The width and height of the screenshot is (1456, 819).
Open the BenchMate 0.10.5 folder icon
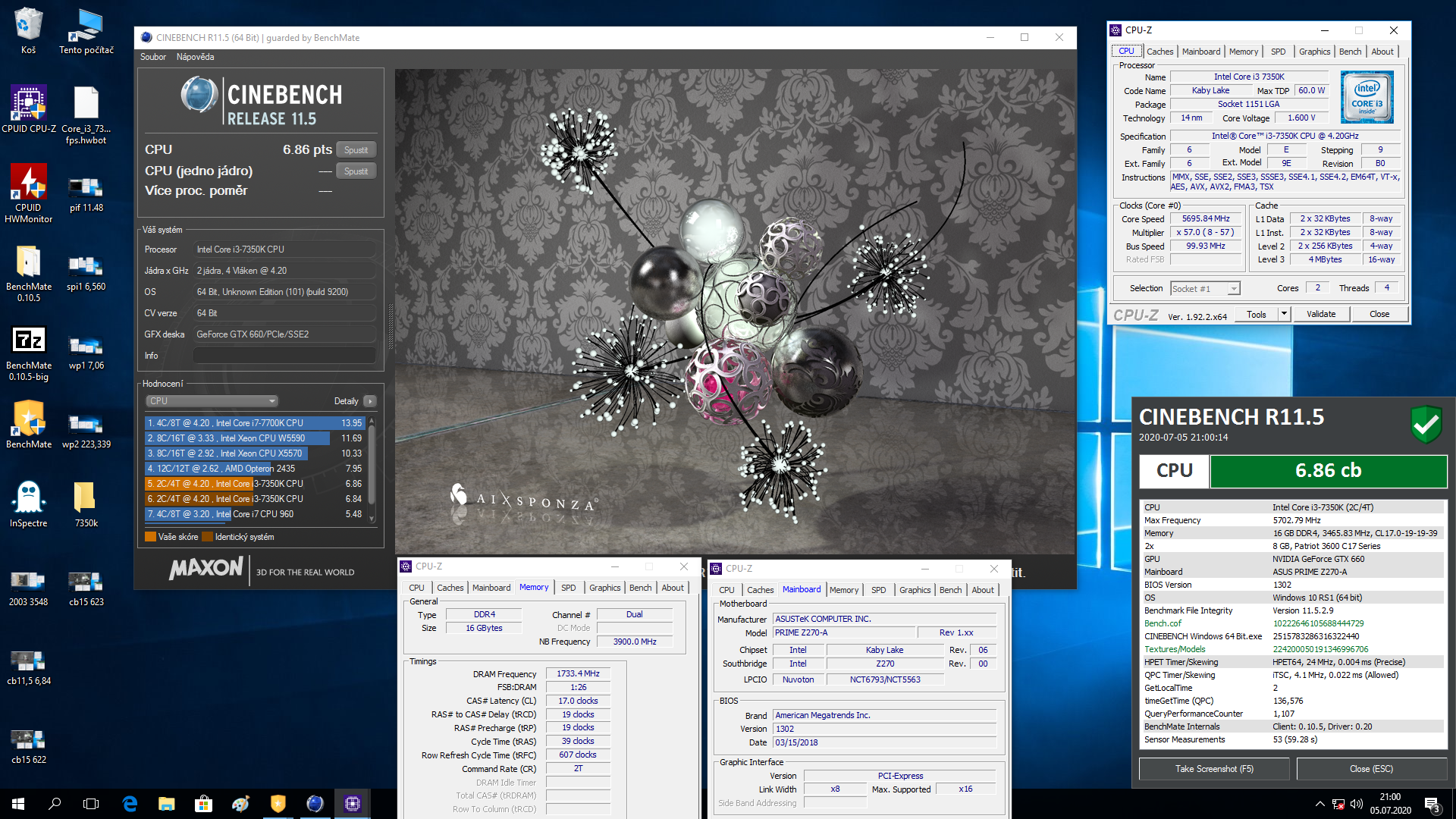coord(29,273)
